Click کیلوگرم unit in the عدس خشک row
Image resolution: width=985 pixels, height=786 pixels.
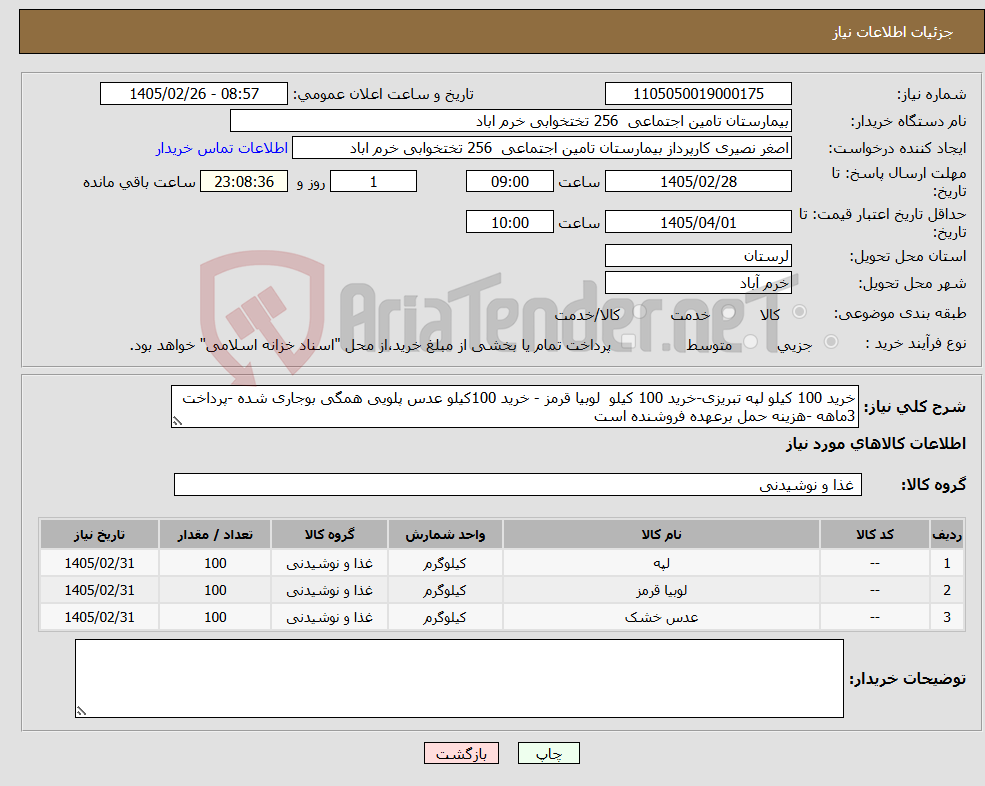(445, 617)
